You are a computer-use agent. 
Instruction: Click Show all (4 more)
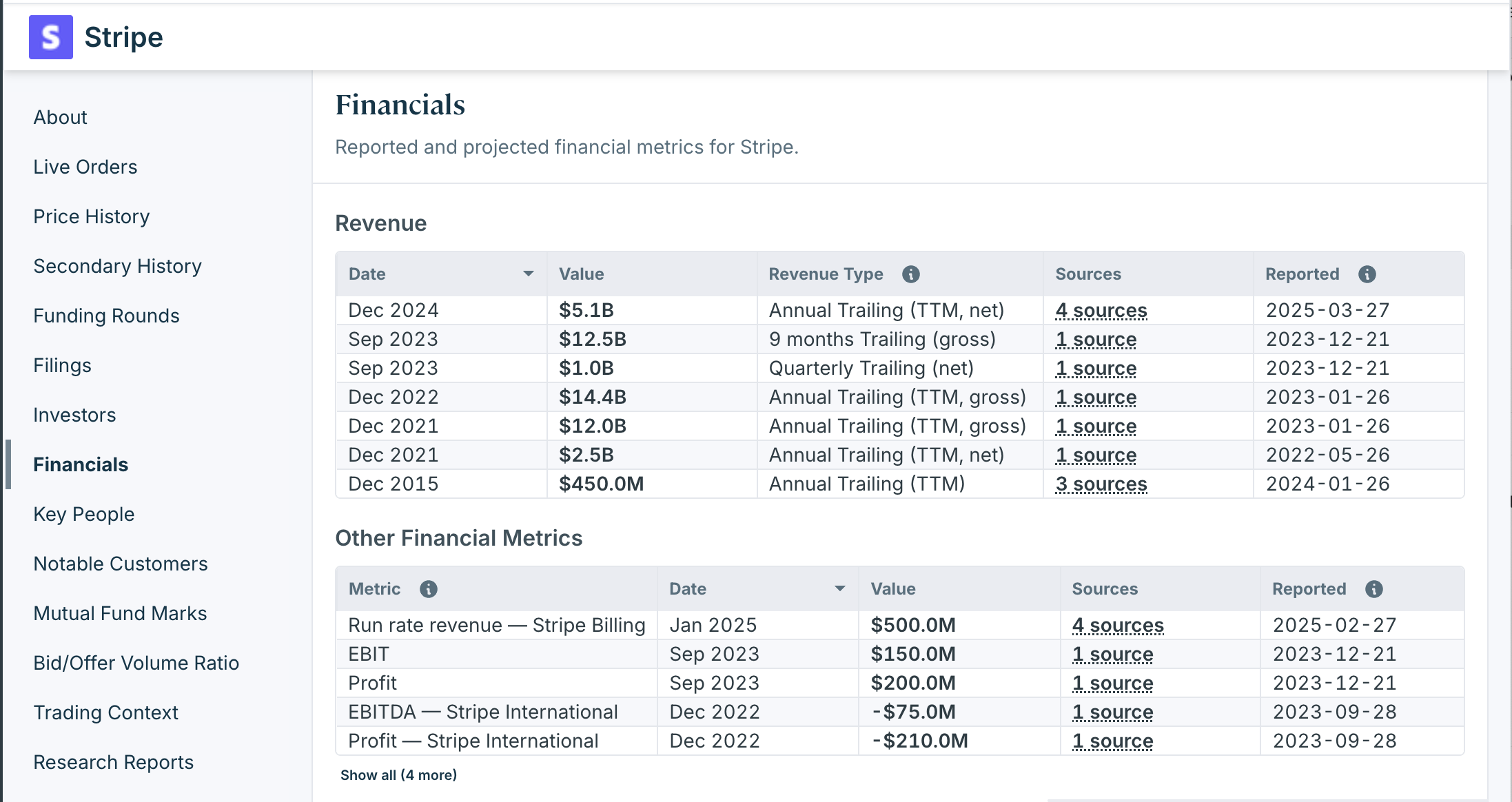tap(398, 775)
